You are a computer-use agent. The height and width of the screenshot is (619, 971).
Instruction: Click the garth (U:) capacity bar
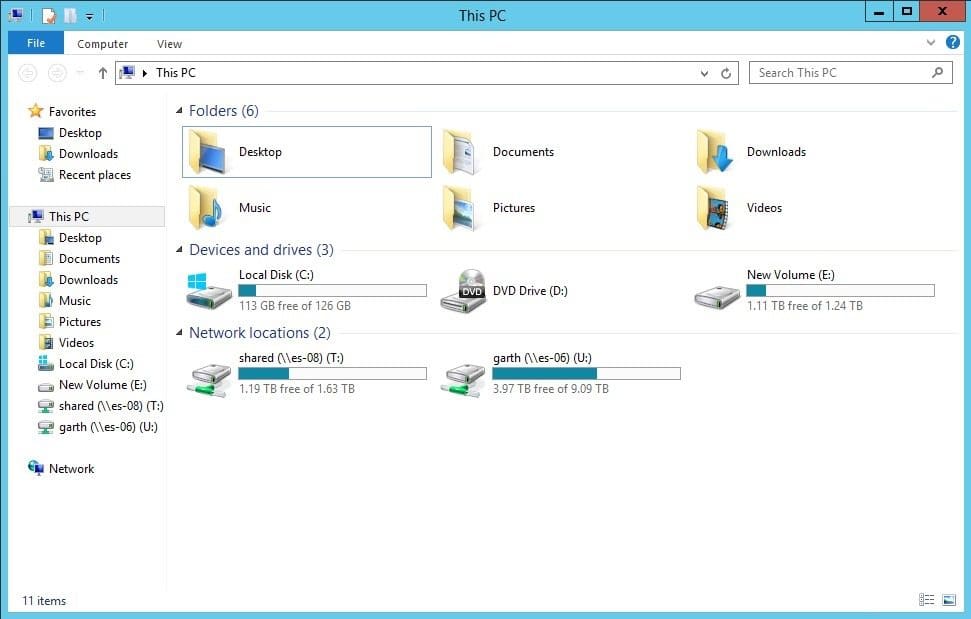tap(586, 373)
